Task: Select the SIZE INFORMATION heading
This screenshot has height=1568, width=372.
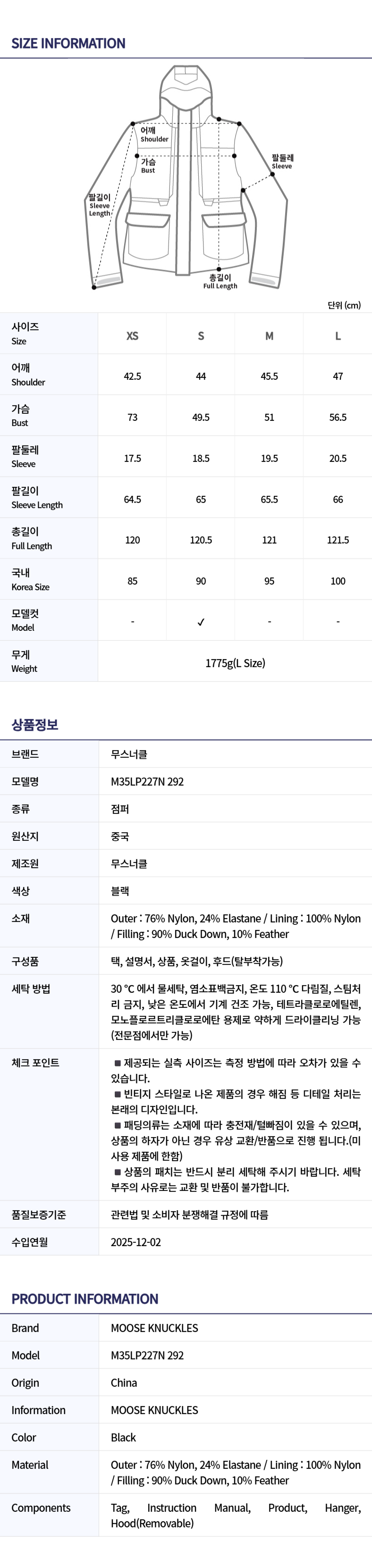Action: tap(68, 43)
